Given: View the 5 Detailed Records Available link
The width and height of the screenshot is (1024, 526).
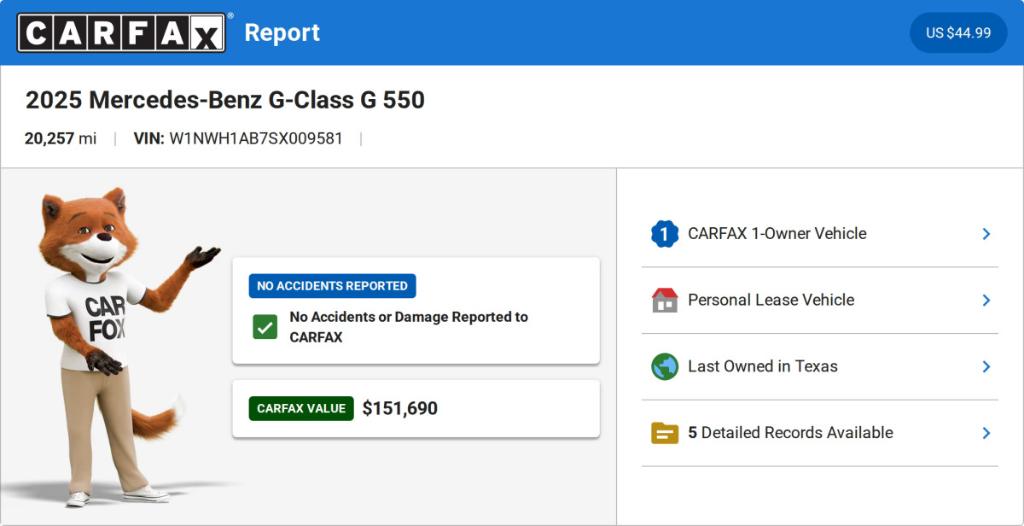Looking at the screenshot, I should (x=790, y=433).
